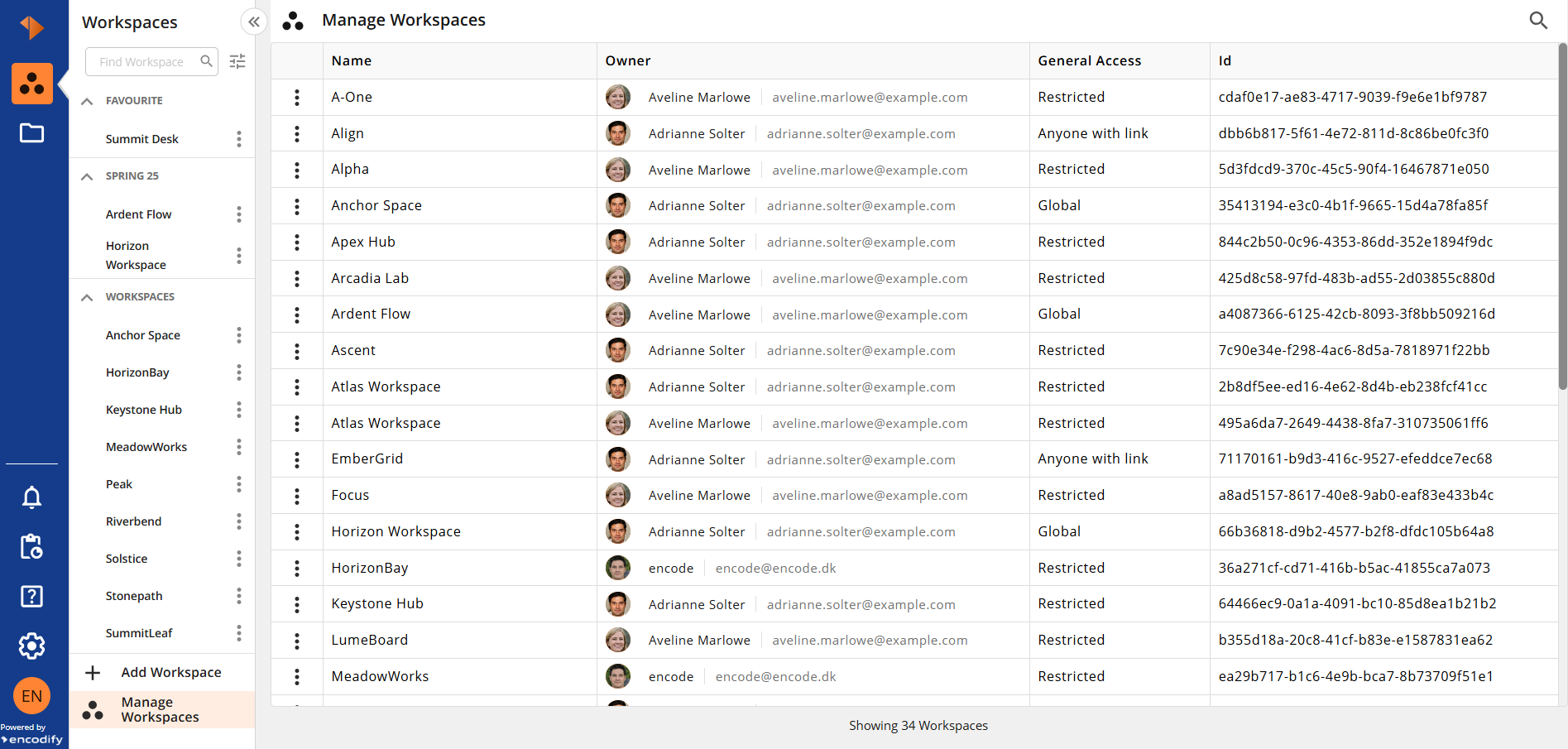
Task: Open the settings gear icon
Action: [x=32, y=646]
